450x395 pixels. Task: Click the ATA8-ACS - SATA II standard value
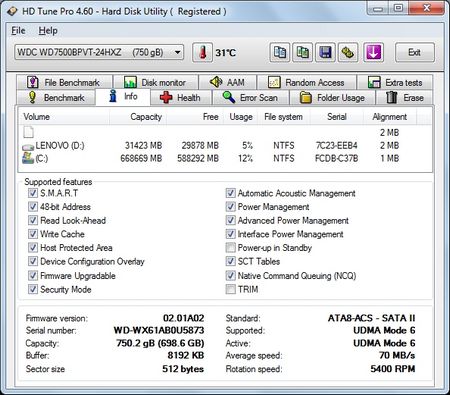372,318
